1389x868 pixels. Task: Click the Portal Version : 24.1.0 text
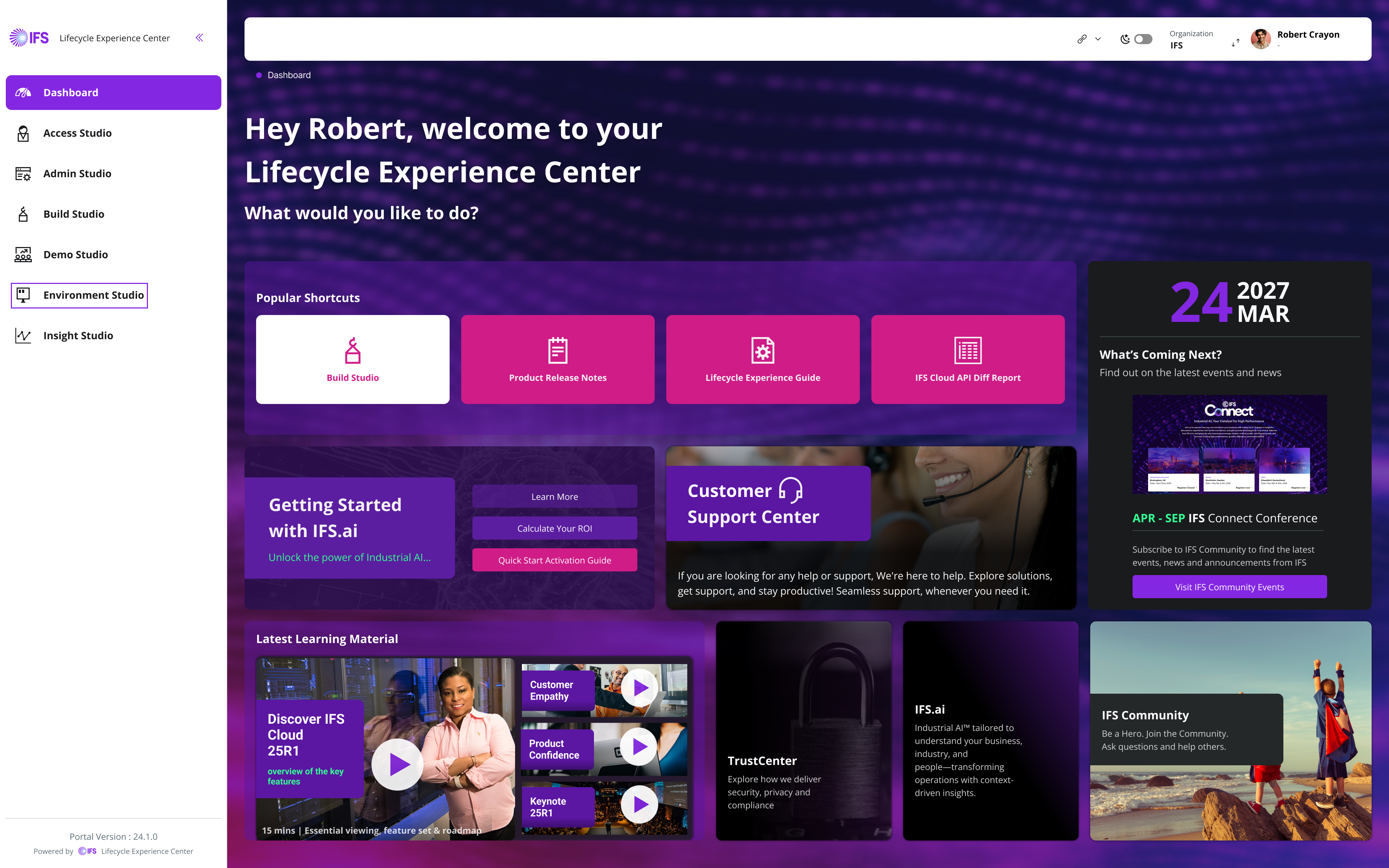pyautogui.click(x=113, y=837)
